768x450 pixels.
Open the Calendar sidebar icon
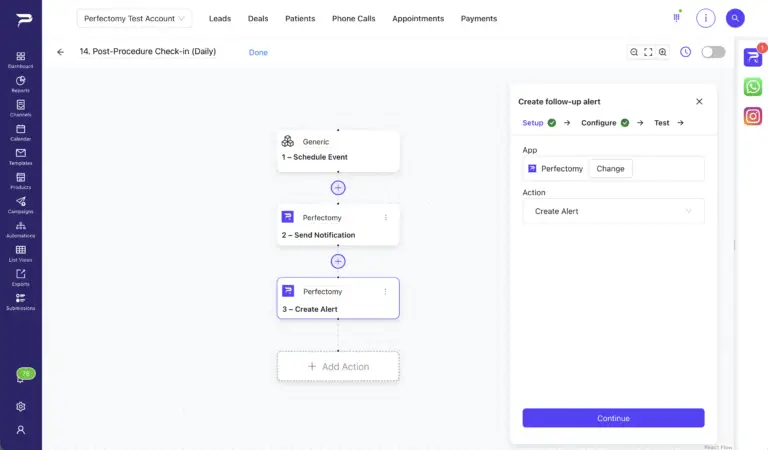(21, 132)
